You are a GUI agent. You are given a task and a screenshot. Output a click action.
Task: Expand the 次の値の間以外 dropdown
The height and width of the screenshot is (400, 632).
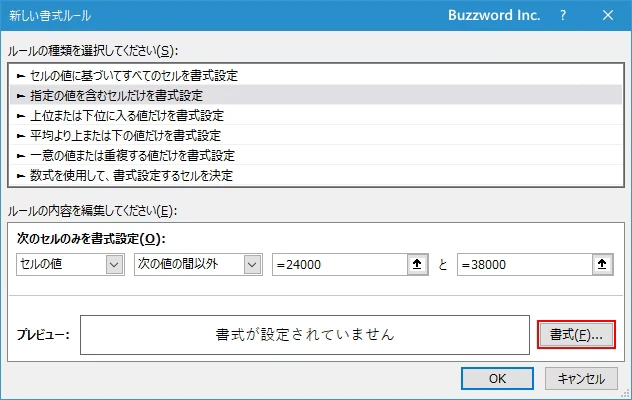click(x=197, y=265)
